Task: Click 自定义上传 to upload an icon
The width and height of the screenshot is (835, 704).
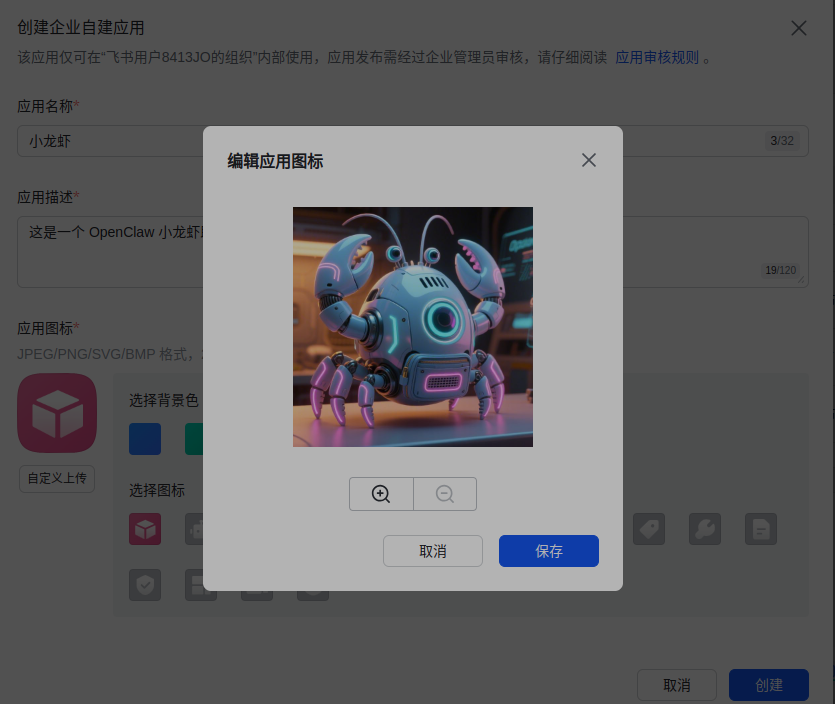Action: [57, 479]
